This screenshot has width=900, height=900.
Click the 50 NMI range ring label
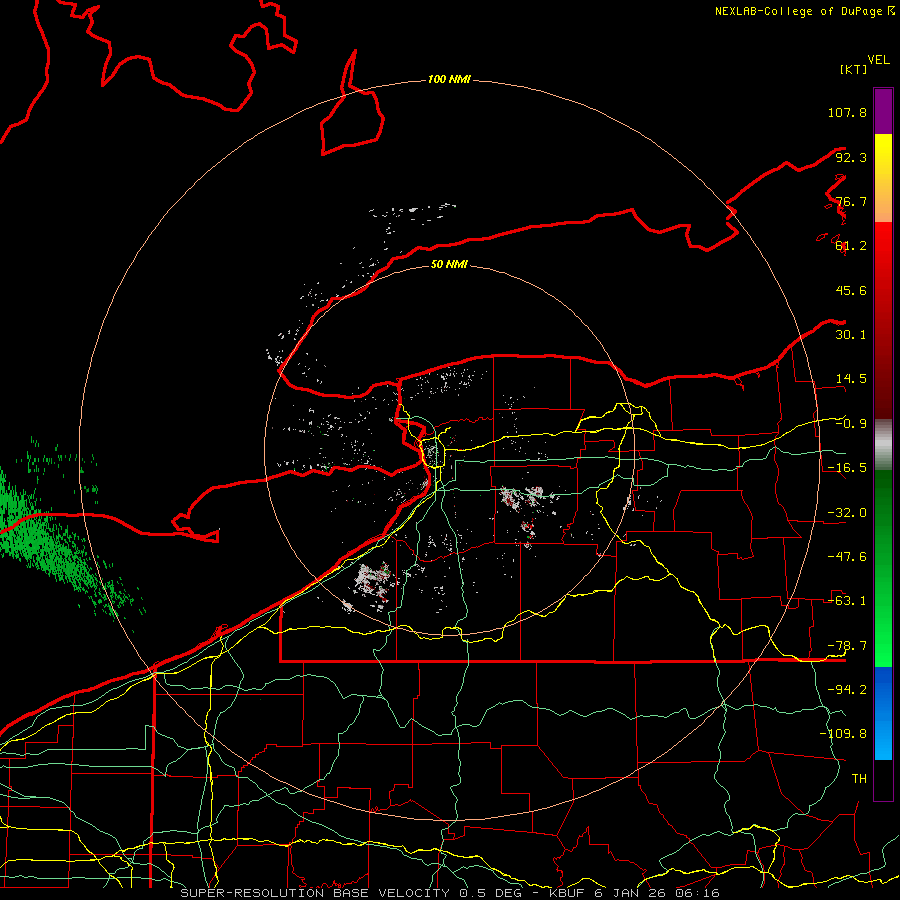(x=449, y=264)
